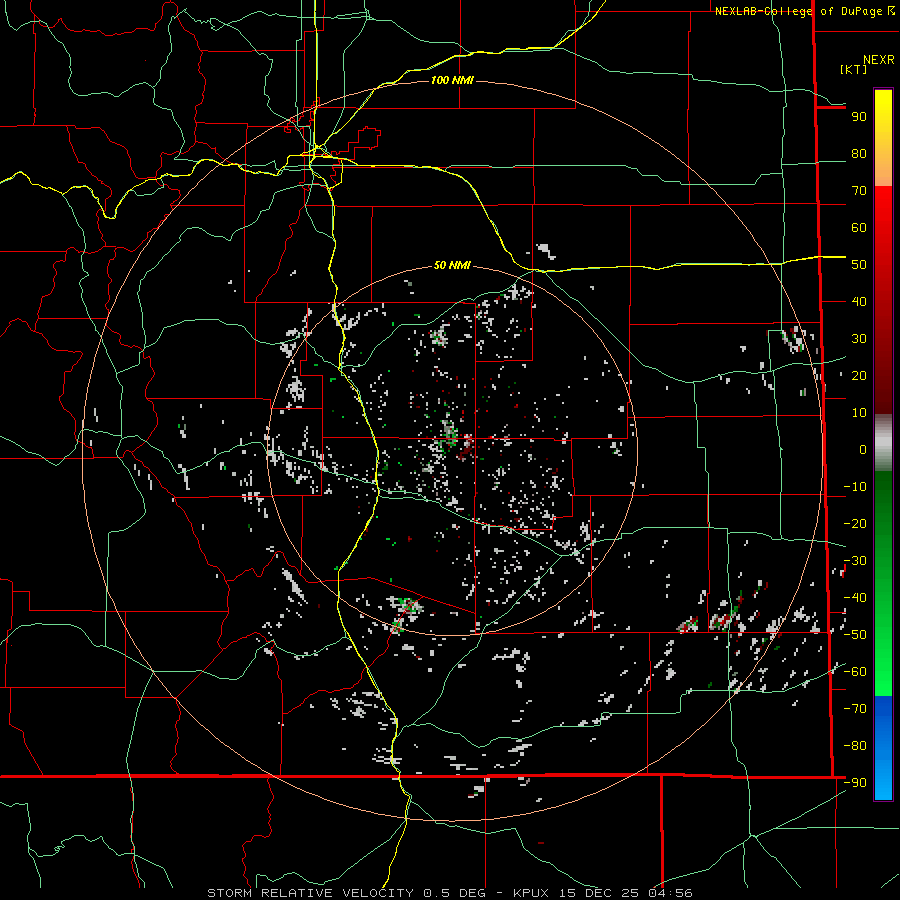Click the "50 NMI" range ring label

click(x=452, y=265)
